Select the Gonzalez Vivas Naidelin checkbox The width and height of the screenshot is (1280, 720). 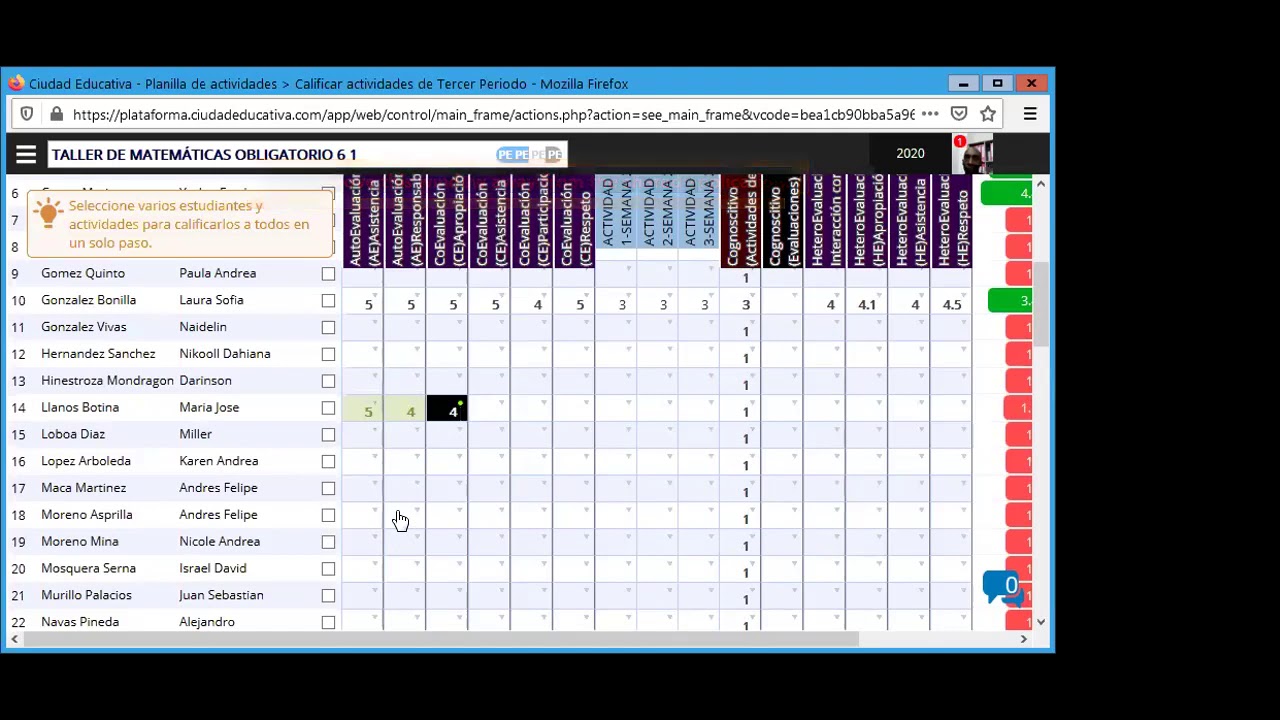coord(328,327)
